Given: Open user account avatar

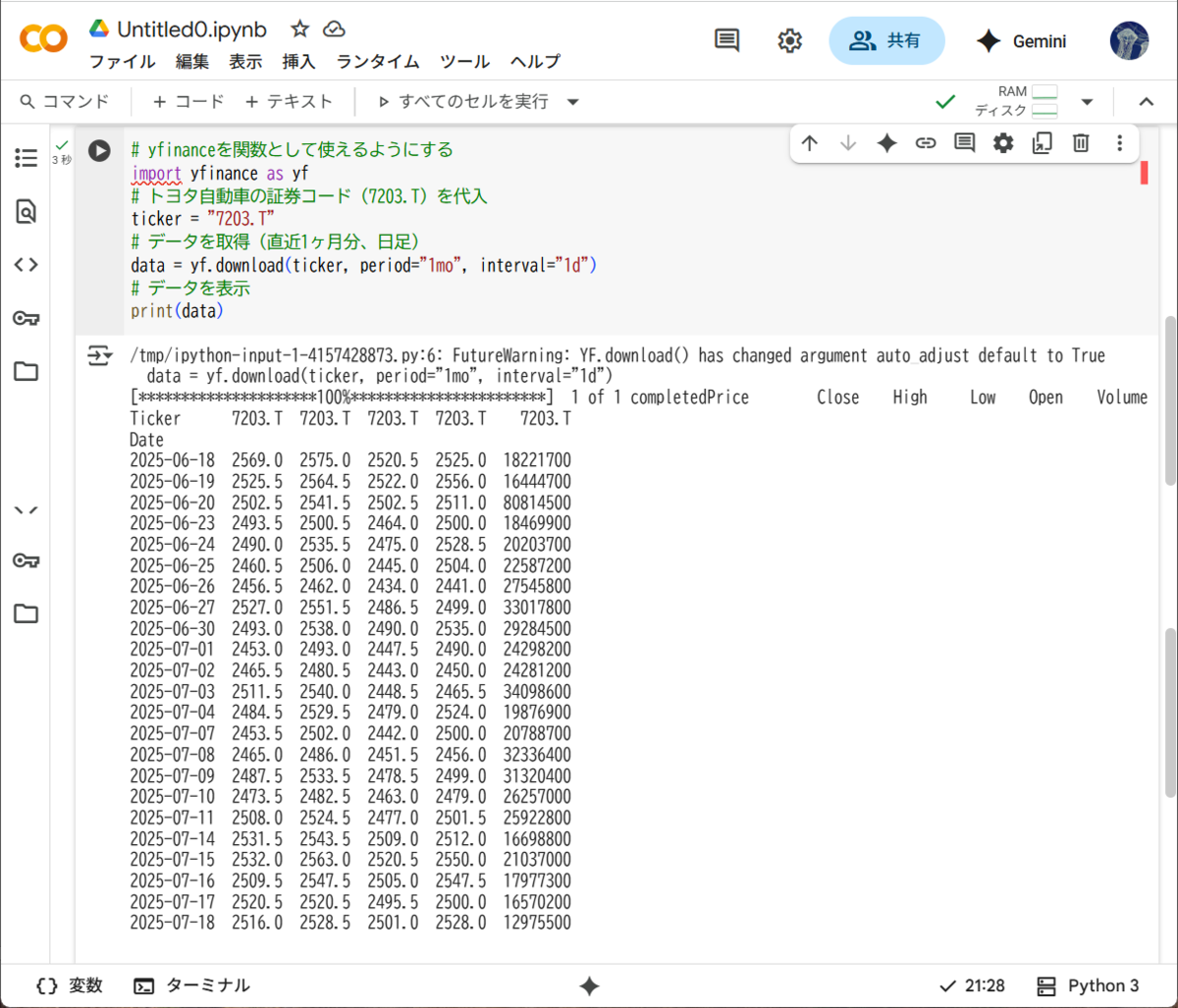Looking at the screenshot, I should tap(1129, 40).
